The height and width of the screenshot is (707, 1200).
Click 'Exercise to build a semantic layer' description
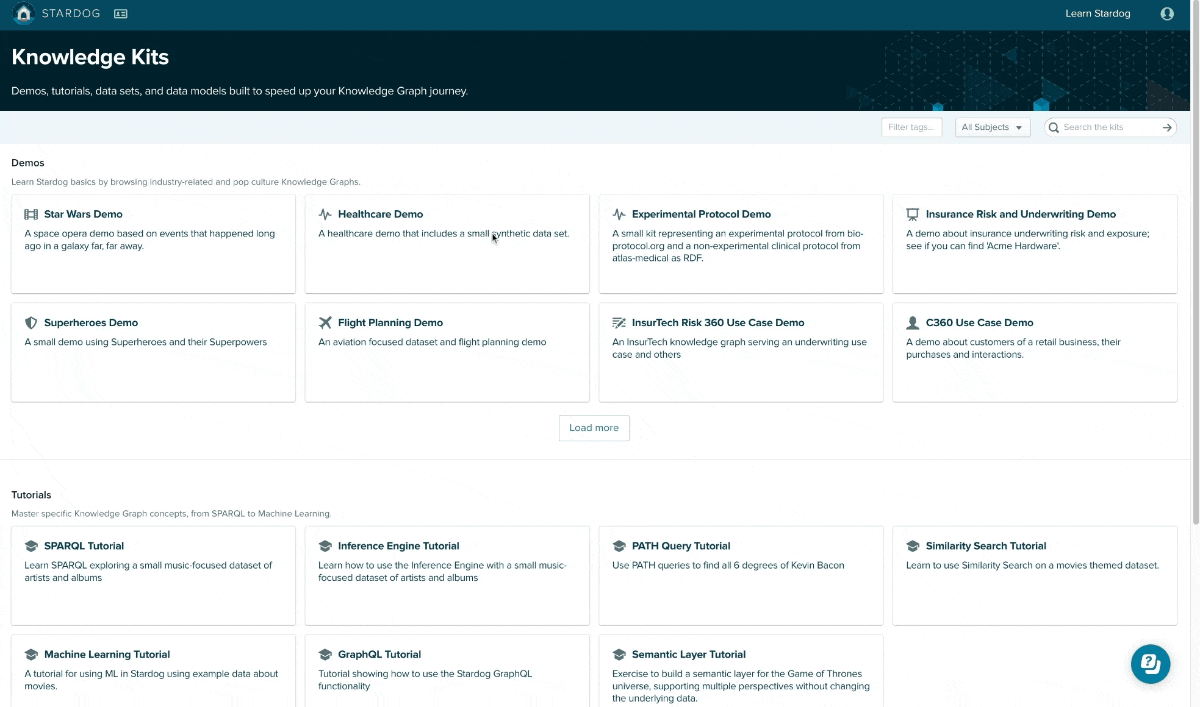[741, 686]
